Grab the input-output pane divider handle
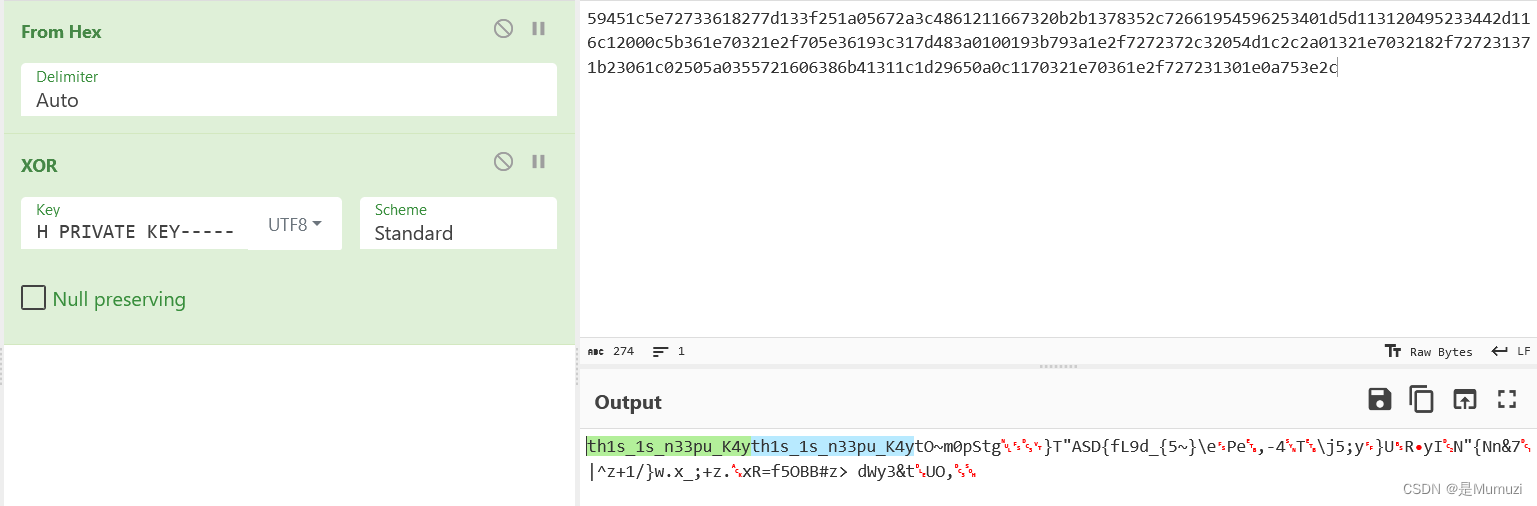This screenshot has height=506, width=1537. tap(1058, 366)
